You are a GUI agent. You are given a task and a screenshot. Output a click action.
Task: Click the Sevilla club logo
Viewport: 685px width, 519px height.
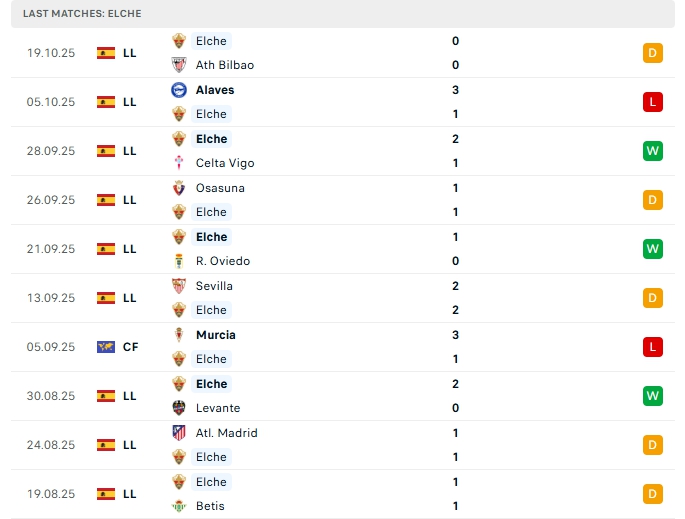click(179, 286)
